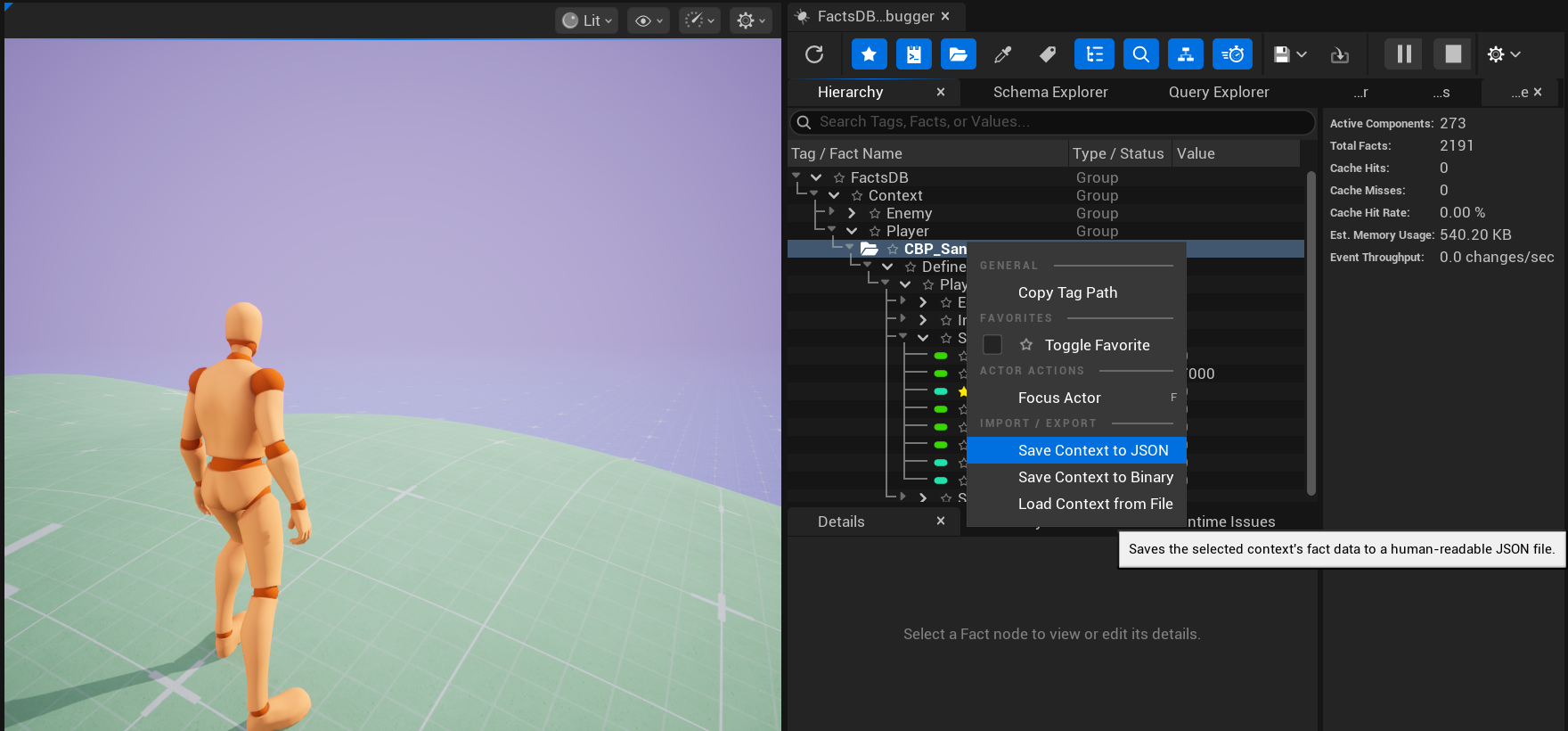Open the Runtime Issues tab
The width and height of the screenshot is (1568, 731).
click(1231, 522)
